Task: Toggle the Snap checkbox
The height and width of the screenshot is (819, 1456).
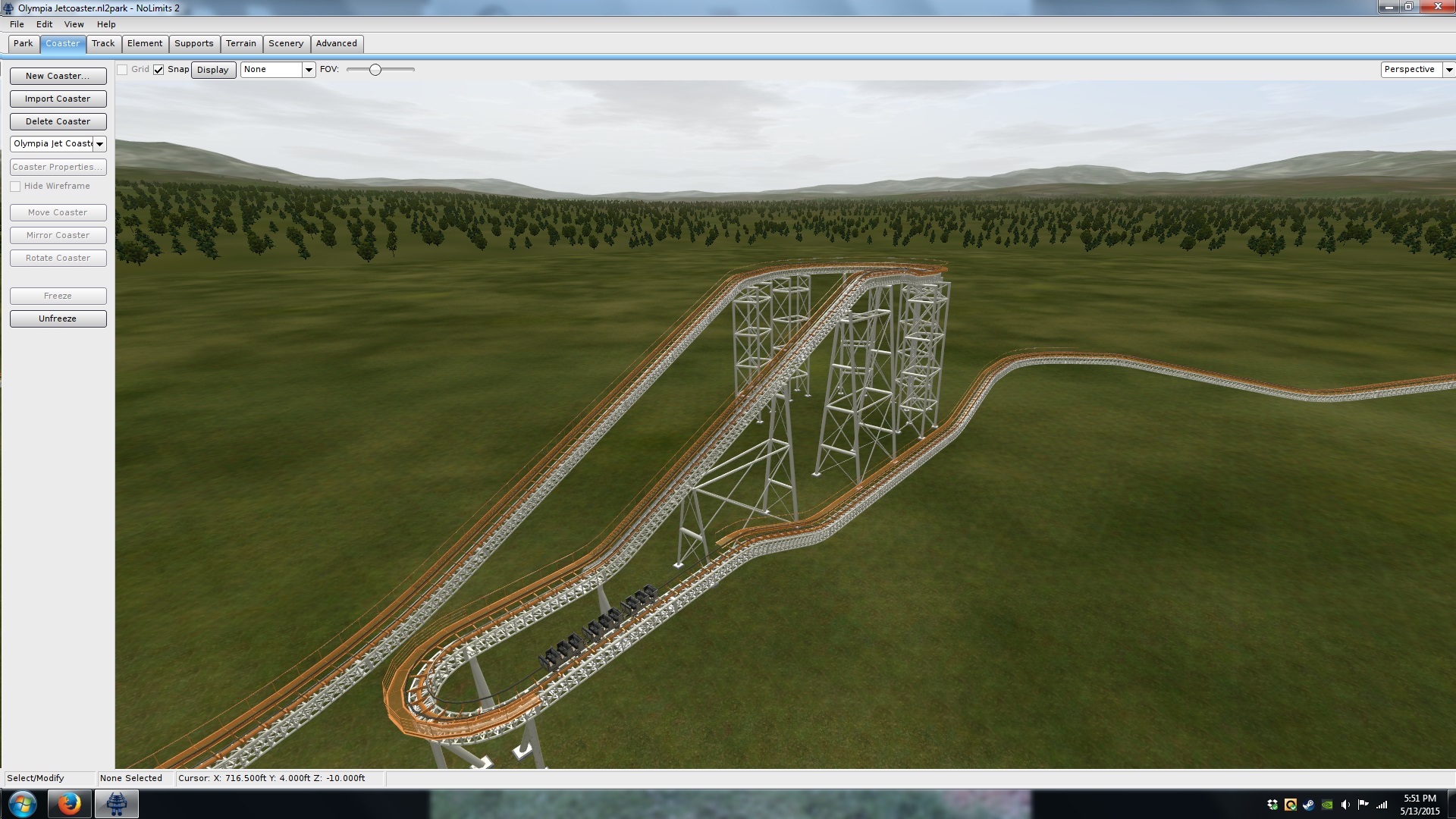Action: [x=158, y=70]
